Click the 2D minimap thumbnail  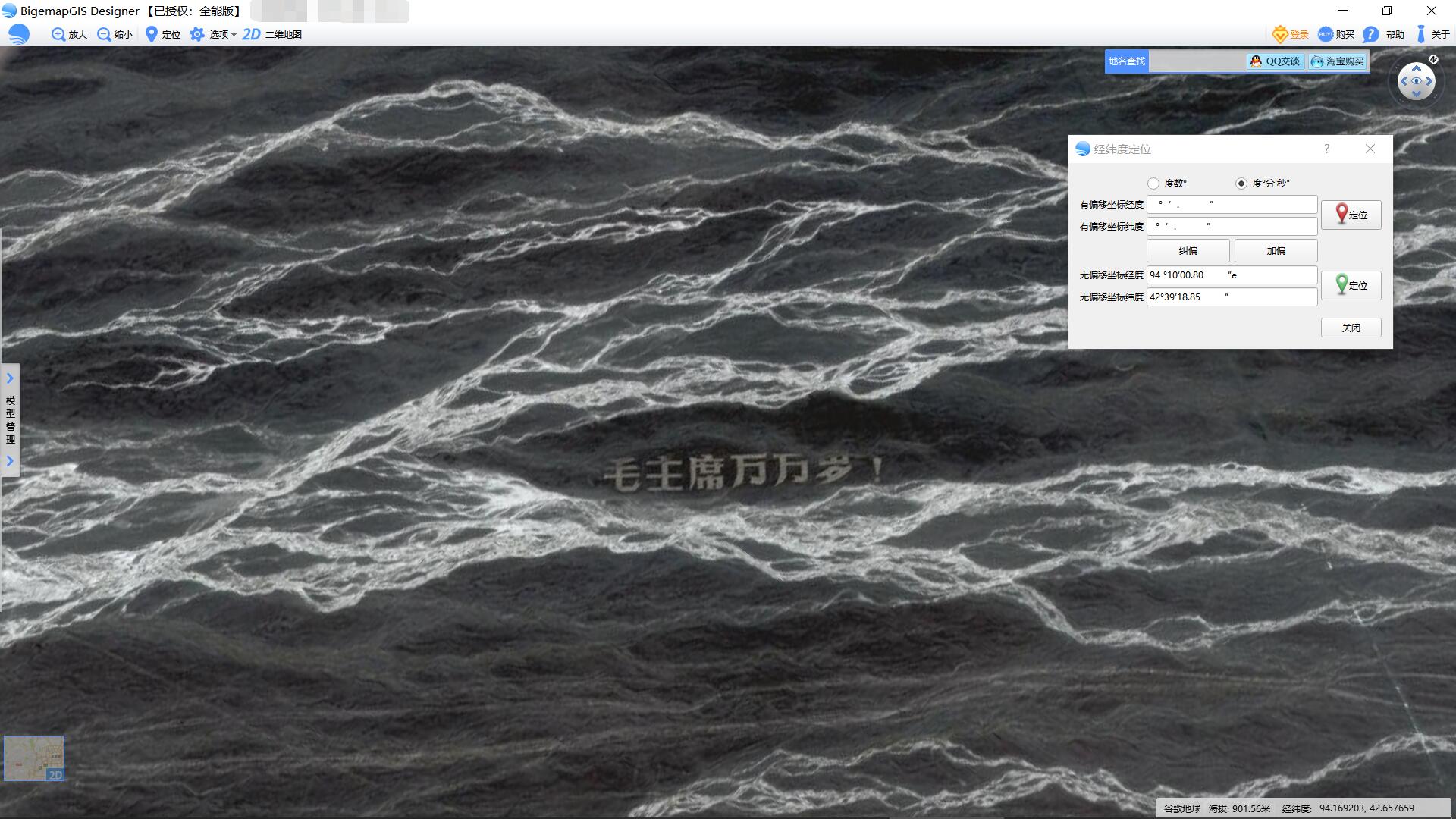(x=34, y=758)
